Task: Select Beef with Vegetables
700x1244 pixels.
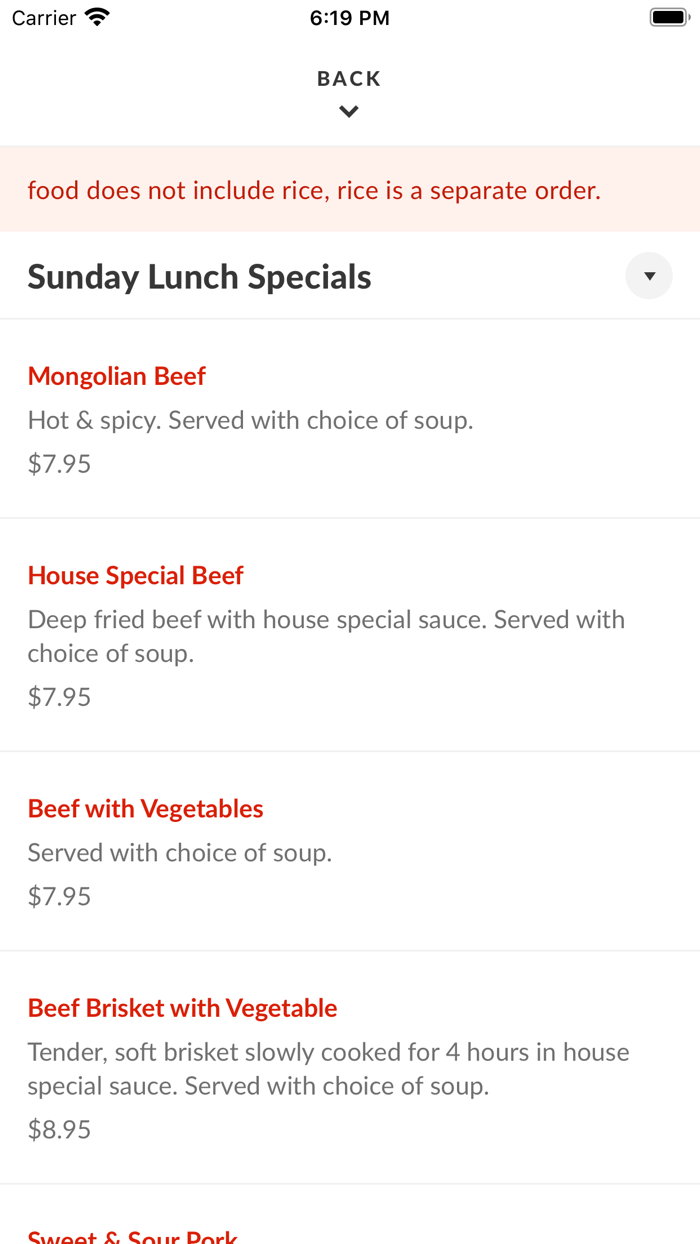Action: click(145, 808)
